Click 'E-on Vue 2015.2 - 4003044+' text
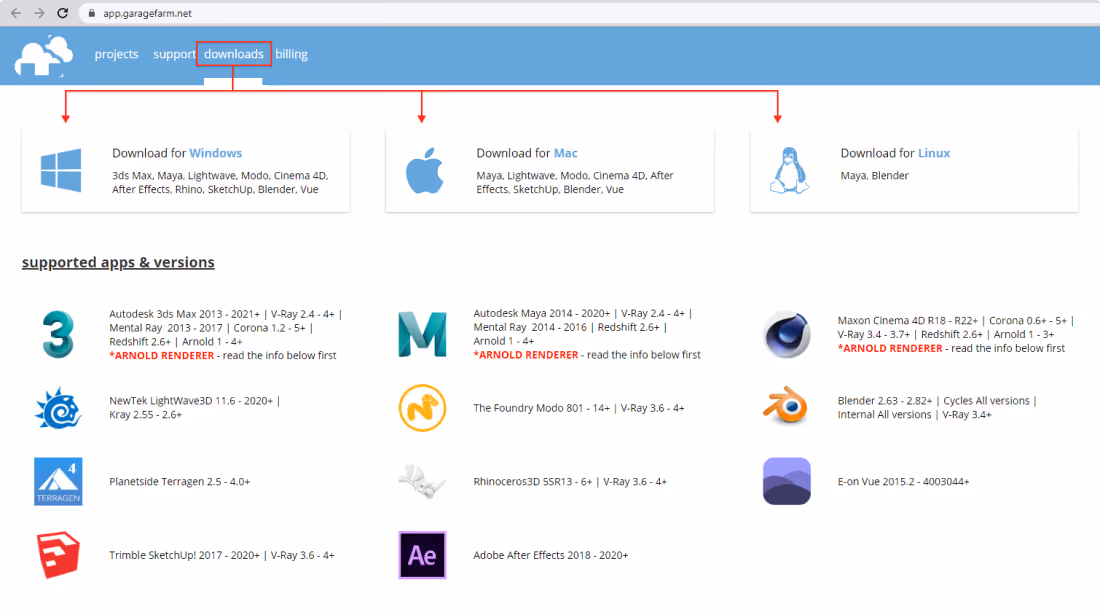 point(904,481)
